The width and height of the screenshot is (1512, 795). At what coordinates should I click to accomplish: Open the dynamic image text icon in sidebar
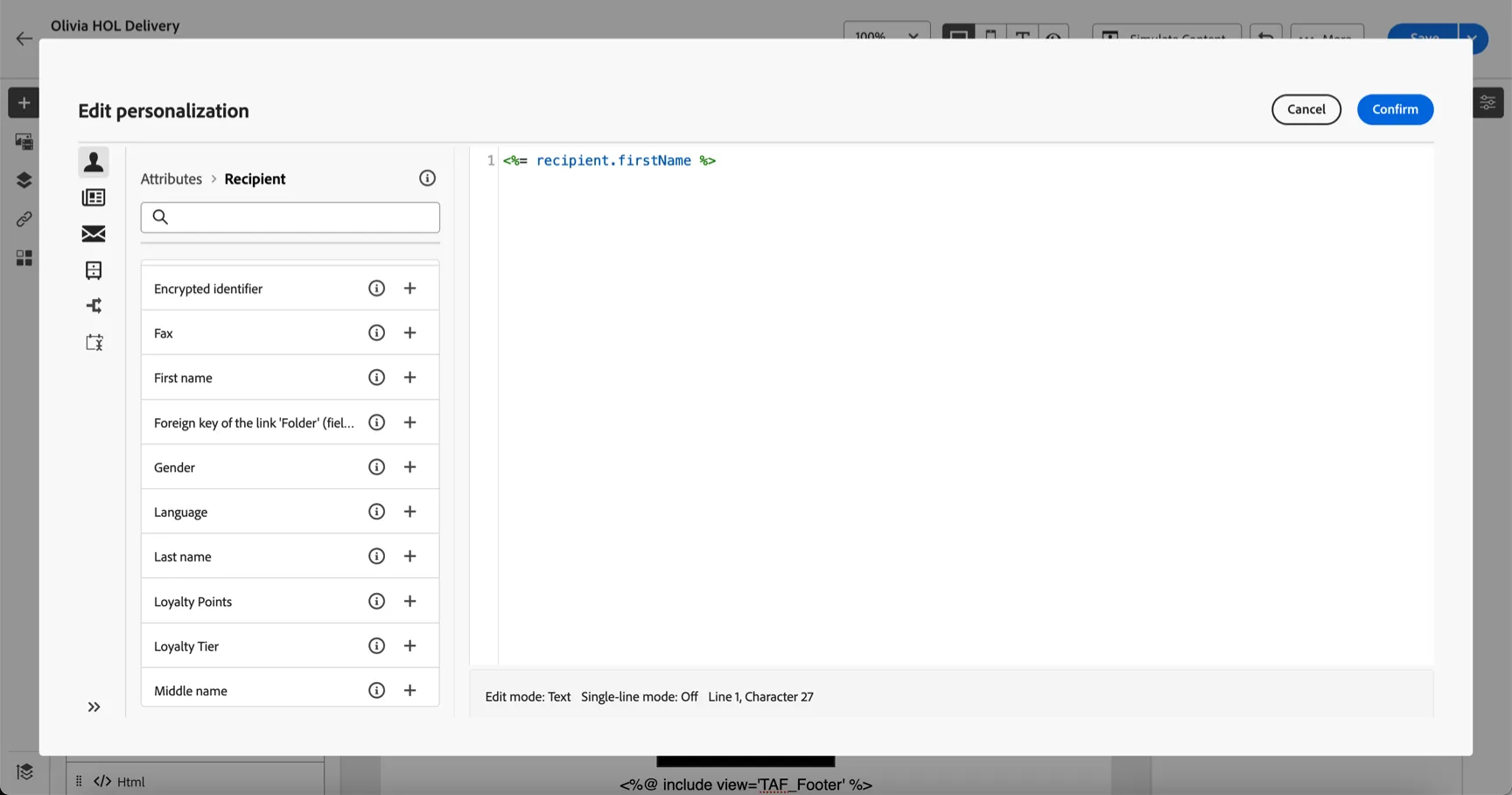click(x=94, y=342)
